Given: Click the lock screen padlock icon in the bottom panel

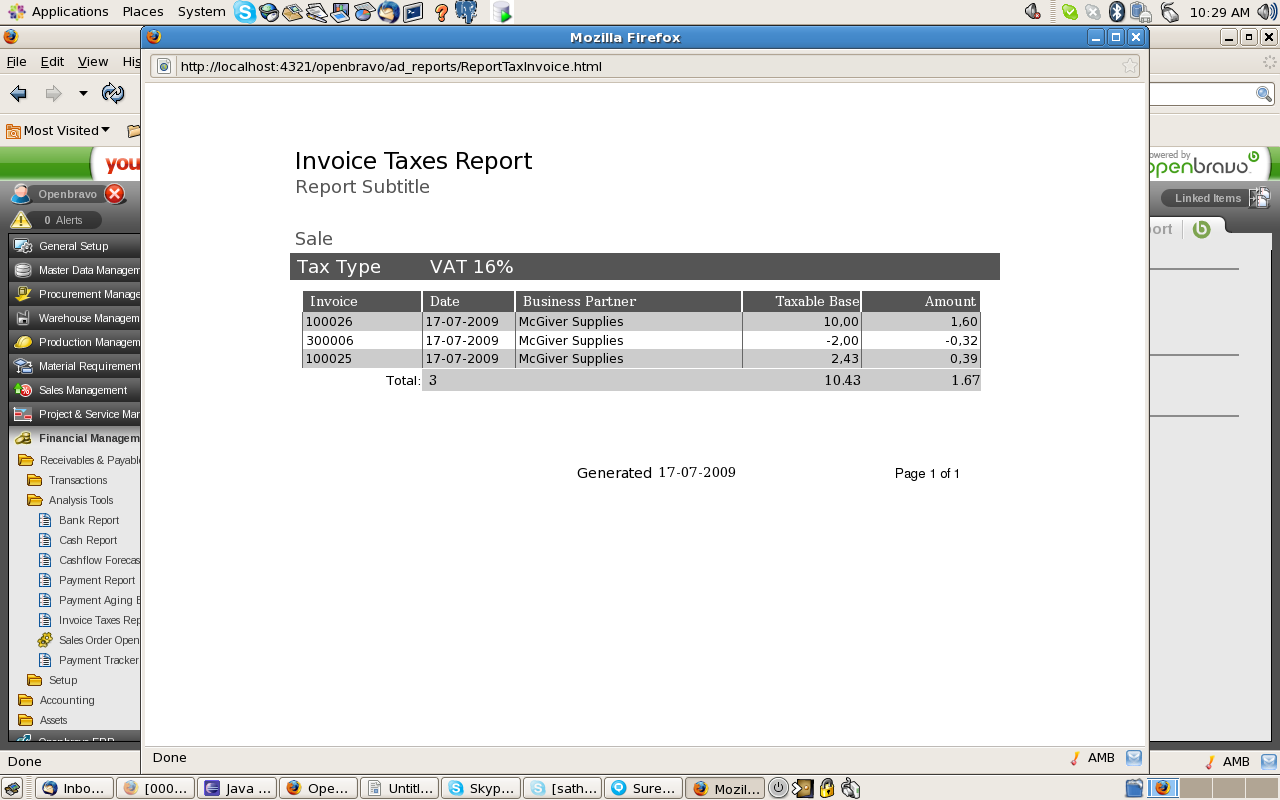Looking at the screenshot, I should tap(827, 788).
